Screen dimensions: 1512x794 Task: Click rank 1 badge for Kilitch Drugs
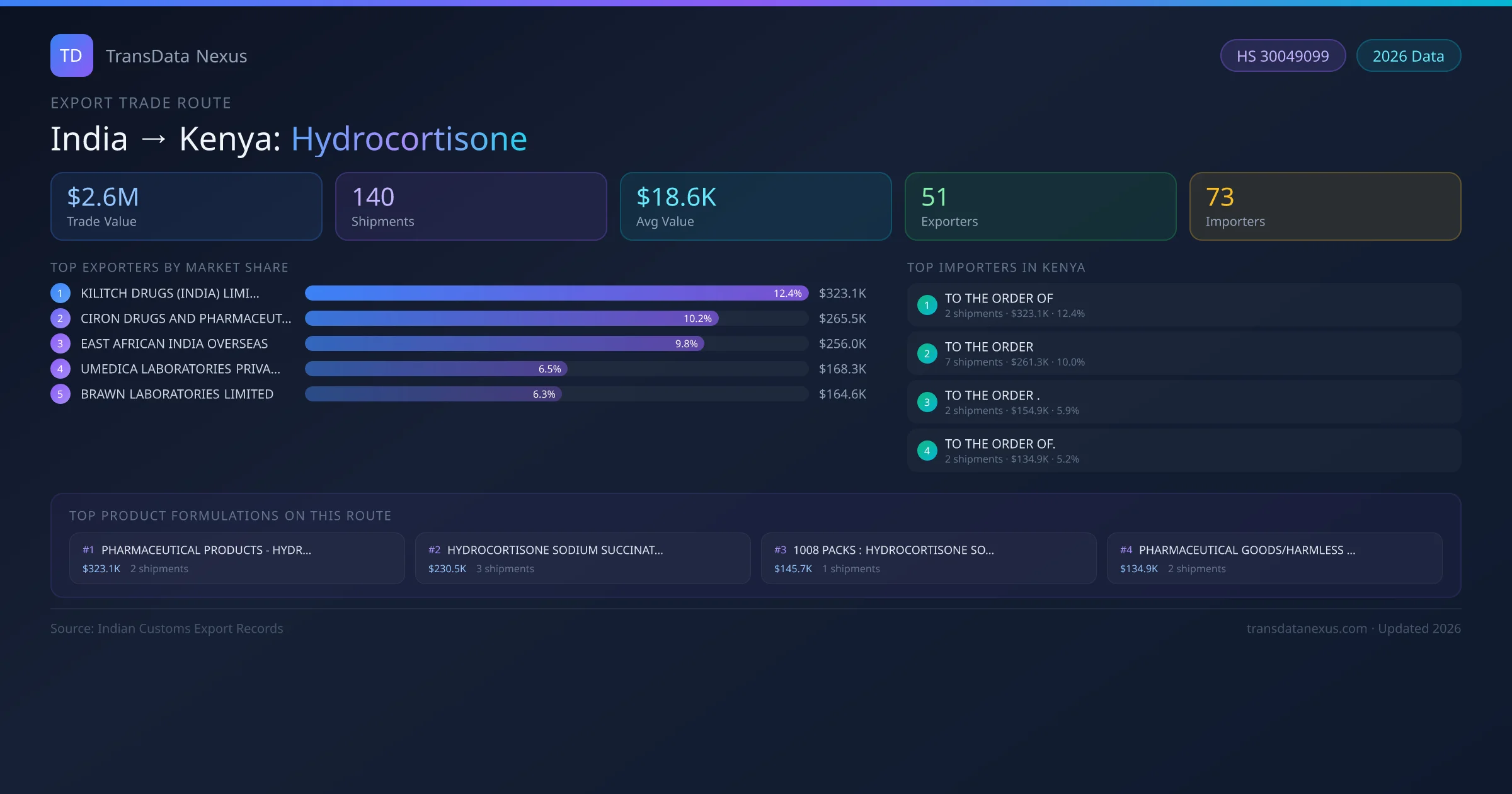[x=60, y=293]
